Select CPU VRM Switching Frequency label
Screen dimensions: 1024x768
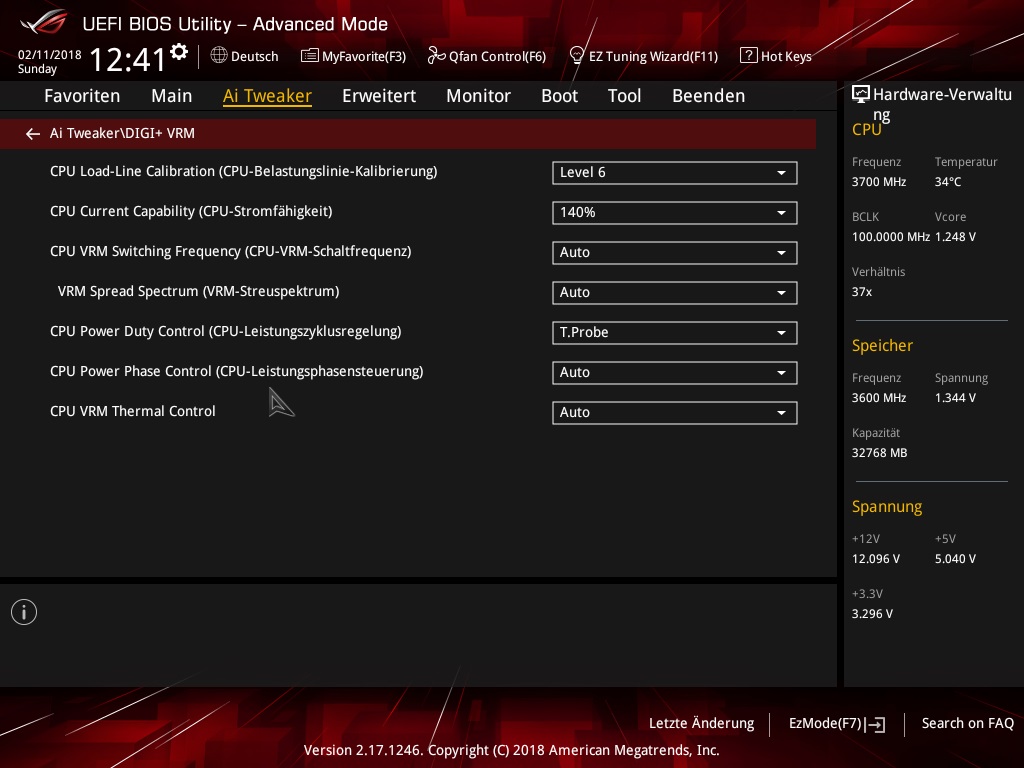tap(231, 251)
